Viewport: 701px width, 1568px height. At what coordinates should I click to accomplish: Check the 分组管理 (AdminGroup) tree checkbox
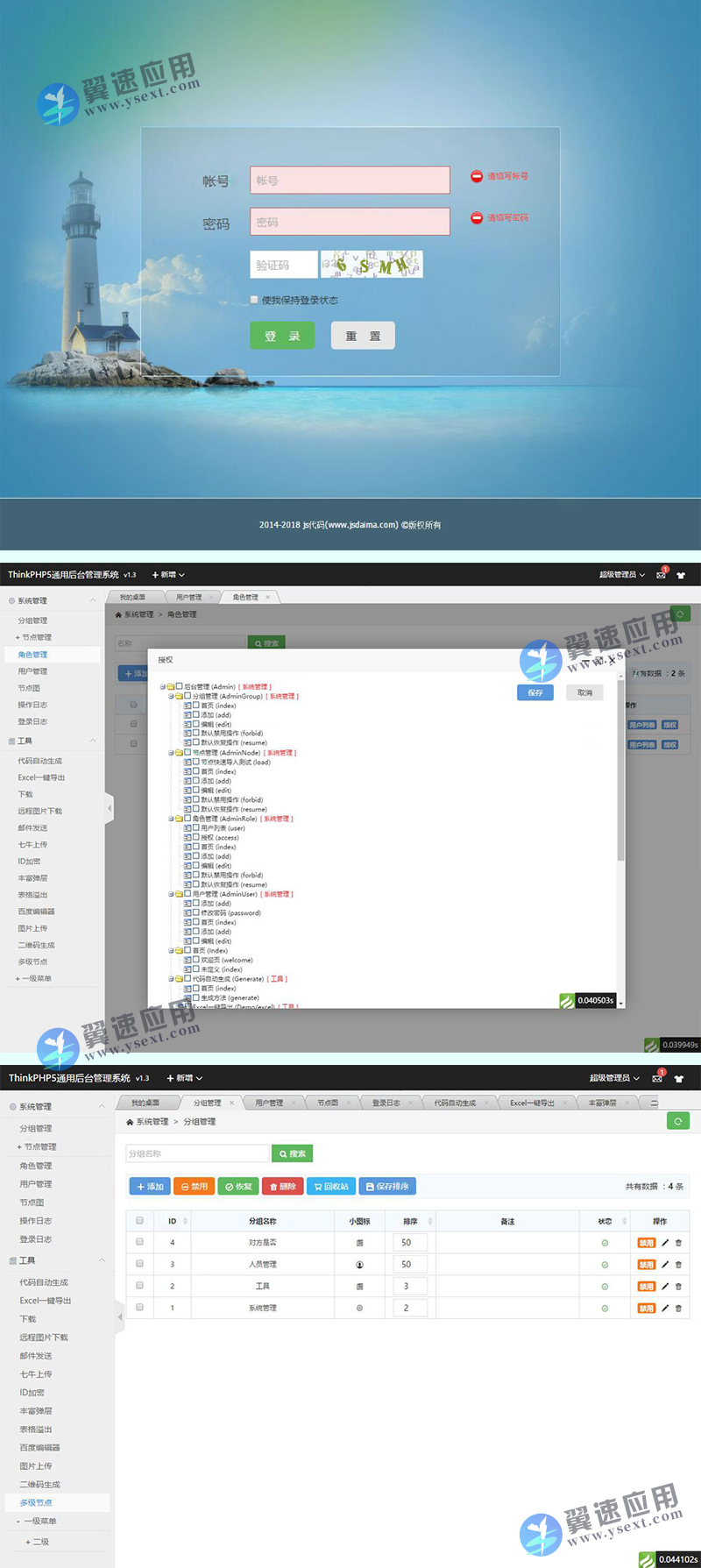pos(188,696)
